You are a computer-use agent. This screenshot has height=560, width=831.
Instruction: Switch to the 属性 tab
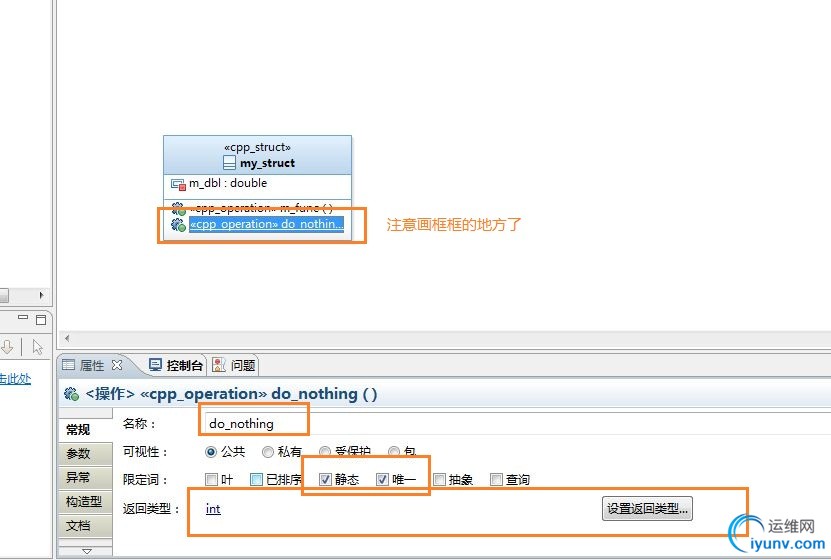click(92, 366)
